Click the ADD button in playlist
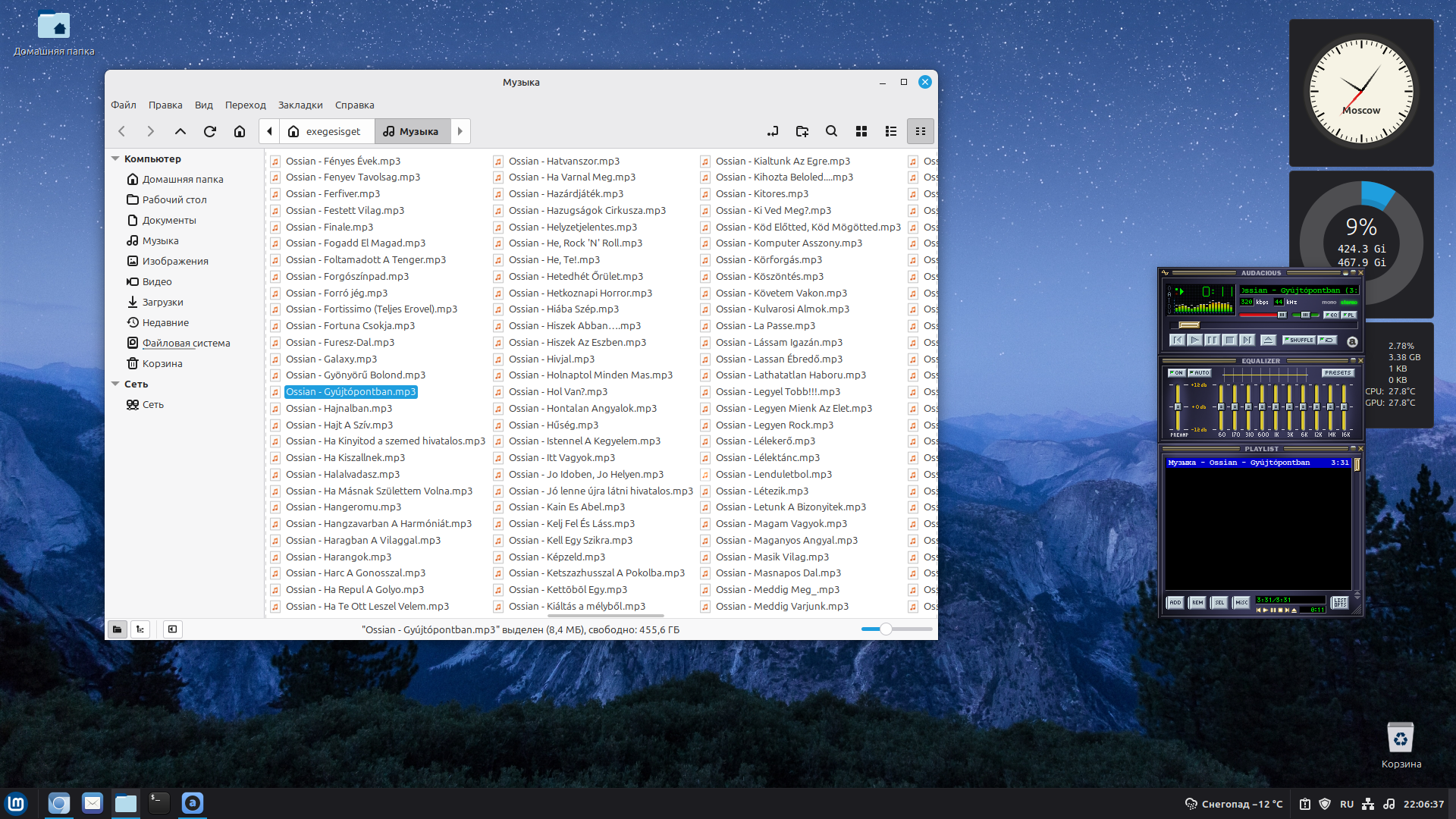Image resolution: width=1456 pixels, height=819 pixels. [x=1175, y=603]
